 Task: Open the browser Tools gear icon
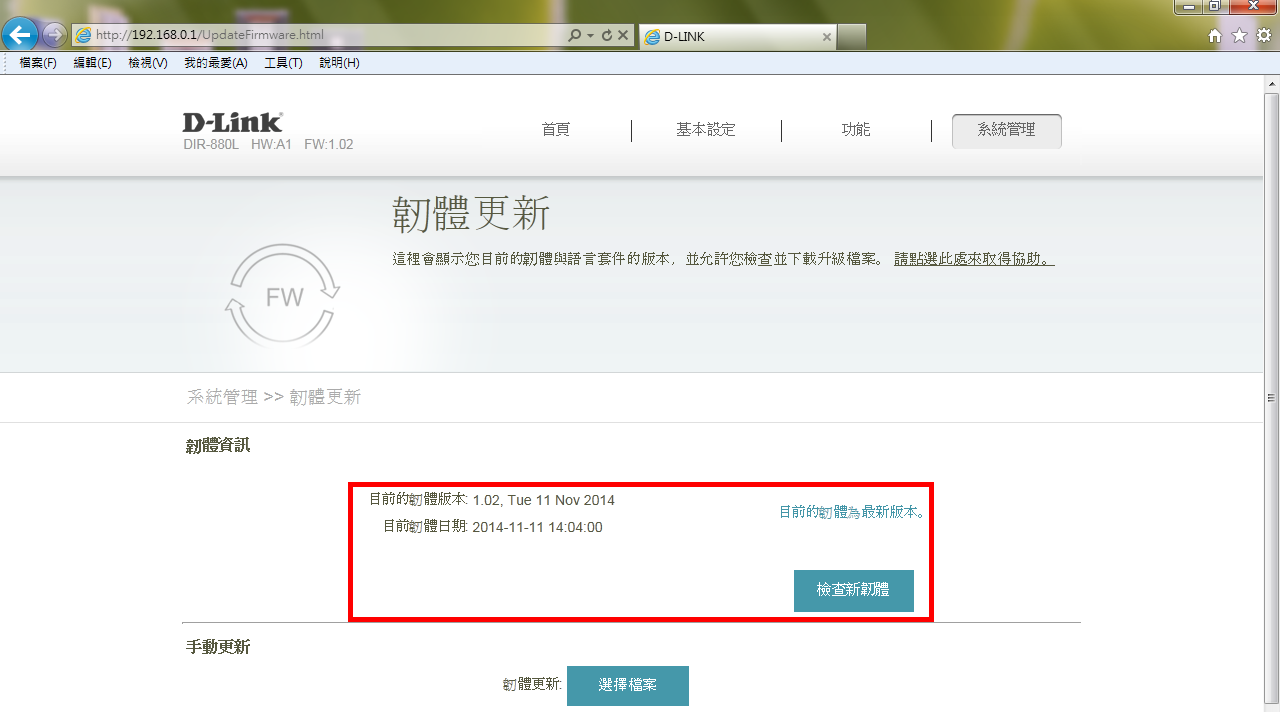click(x=1263, y=36)
